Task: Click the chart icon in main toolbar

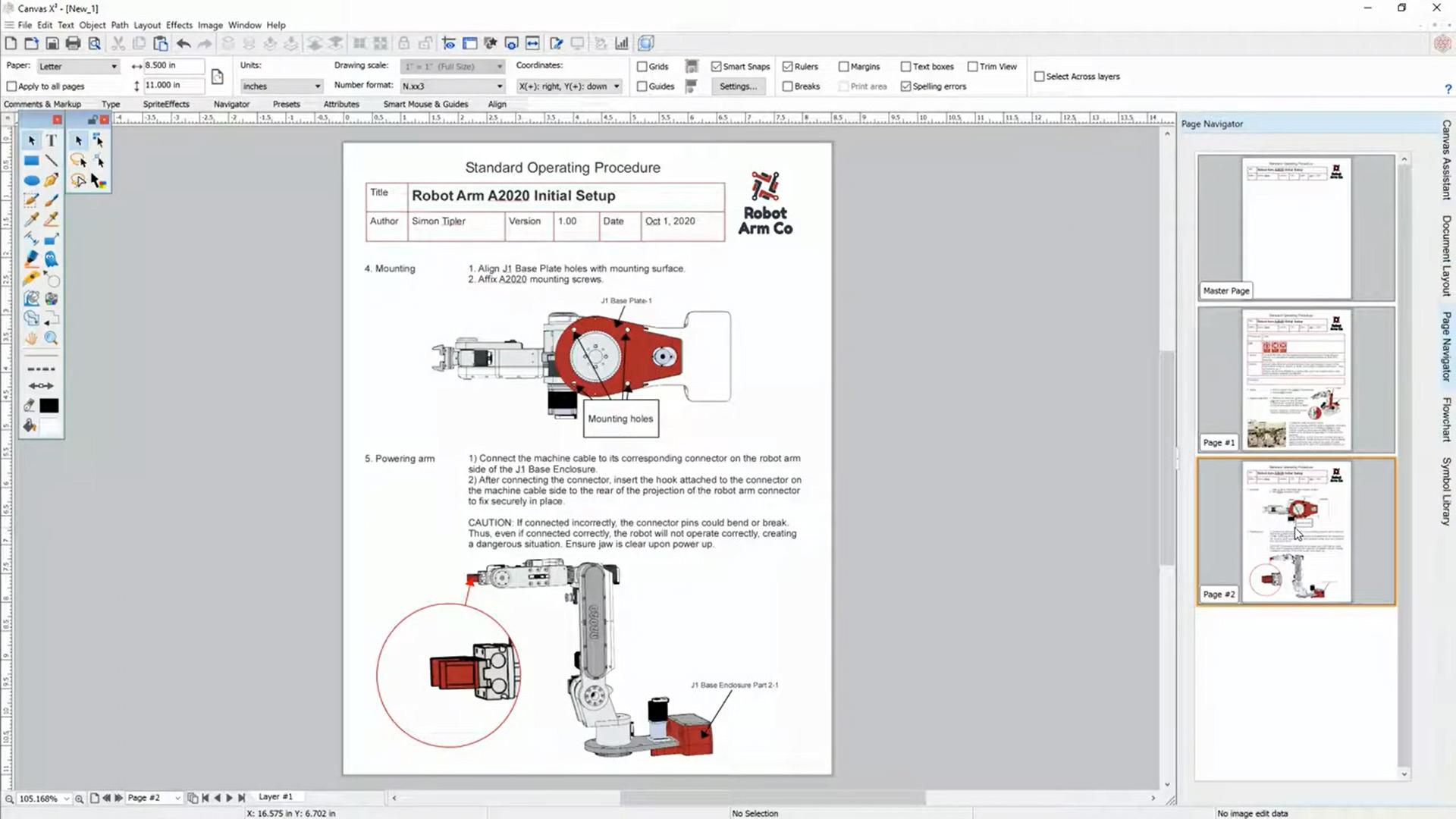Action: click(x=622, y=43)
